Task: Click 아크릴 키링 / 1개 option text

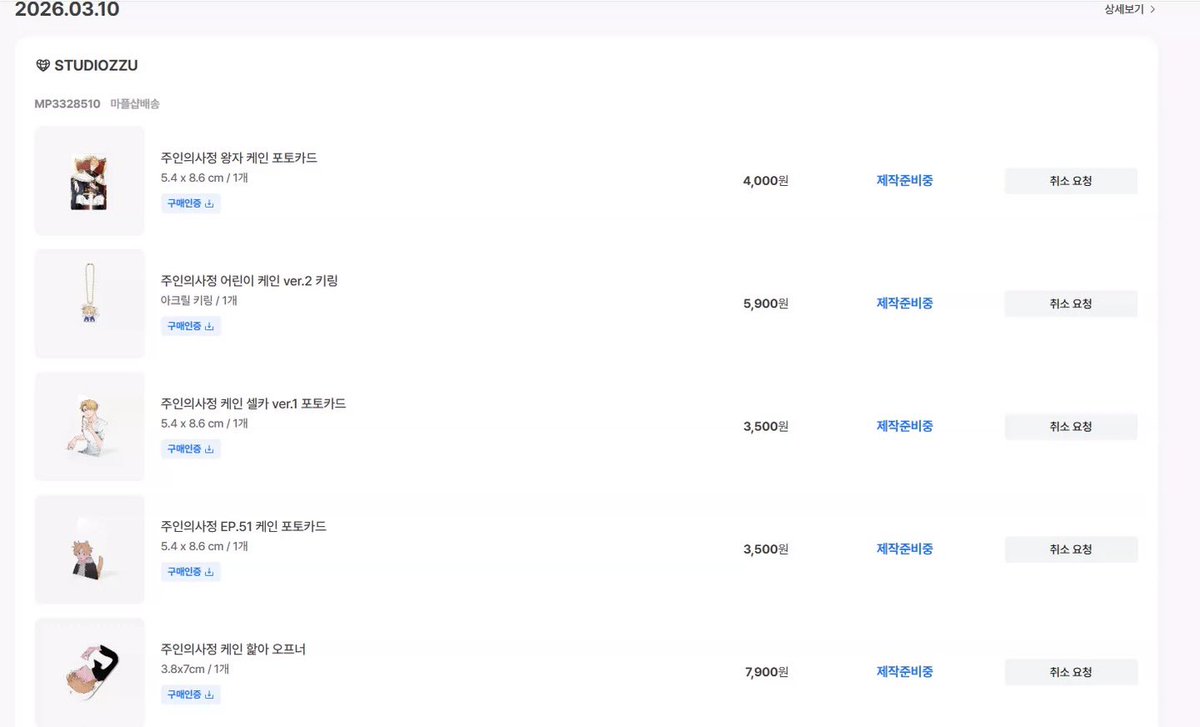Action: (199, 301)
